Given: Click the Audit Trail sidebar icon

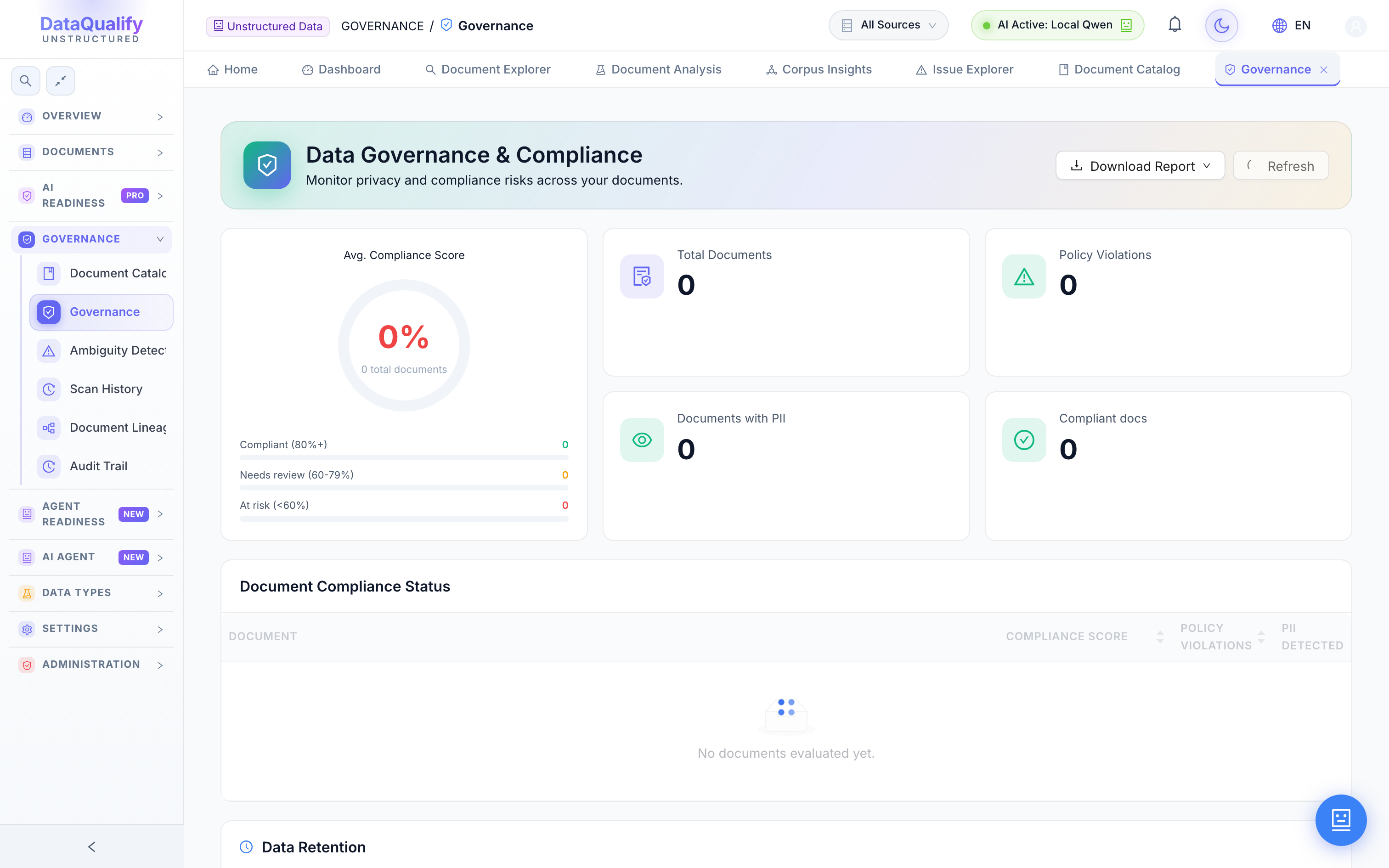Looking at the screenshot, I should tap(49, 466).
